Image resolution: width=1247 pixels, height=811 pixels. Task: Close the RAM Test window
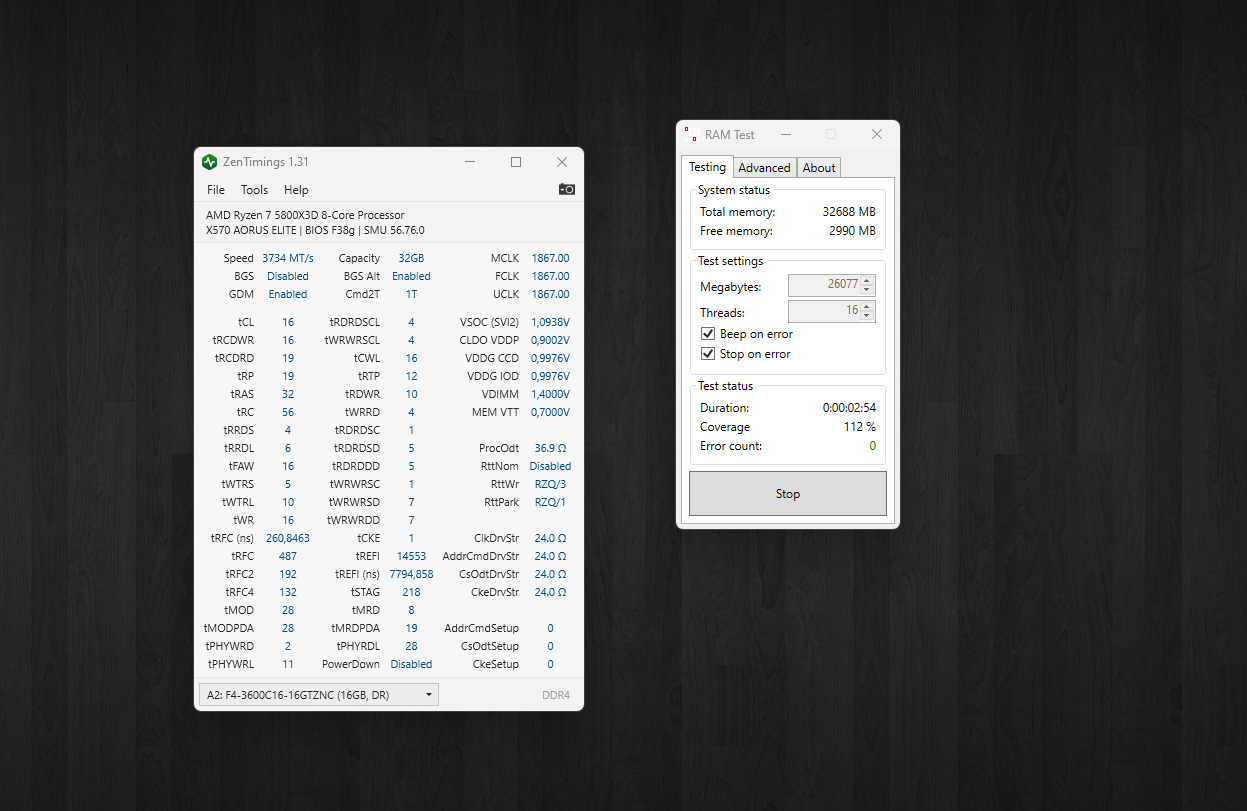click(877, 134)
